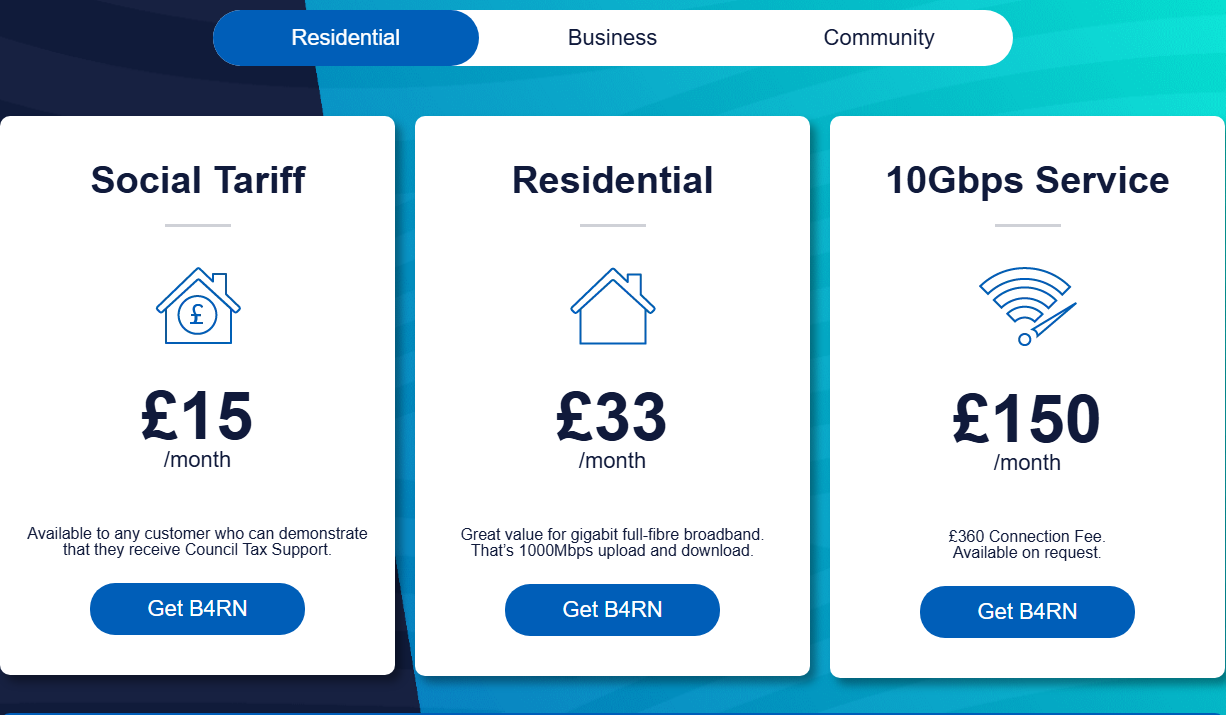The width and height of the screenshot is (1226, 715).
Task: Get B4RN for the Residential plan
Action: point(612,610)
